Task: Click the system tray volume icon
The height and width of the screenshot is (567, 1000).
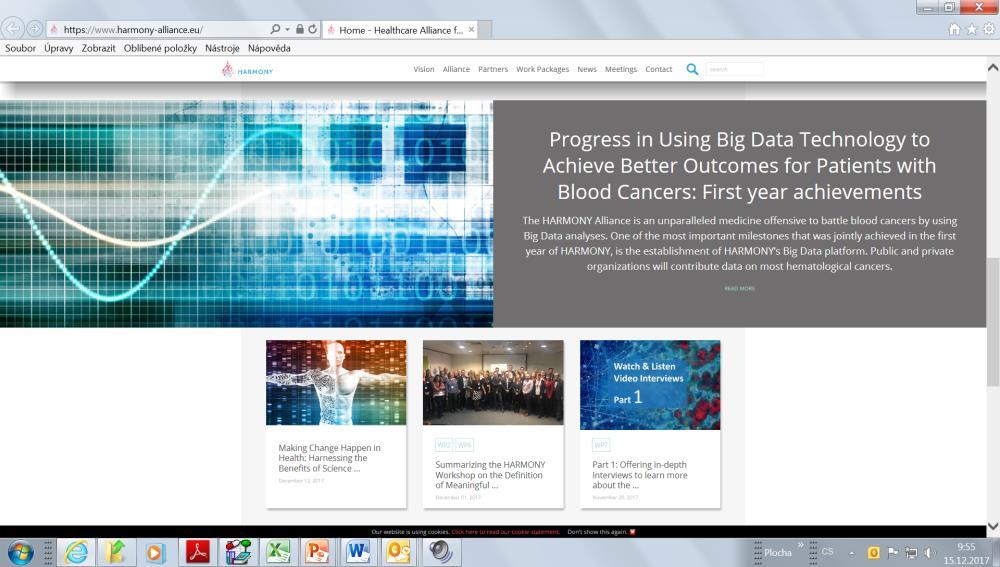Action: point(929,552)
